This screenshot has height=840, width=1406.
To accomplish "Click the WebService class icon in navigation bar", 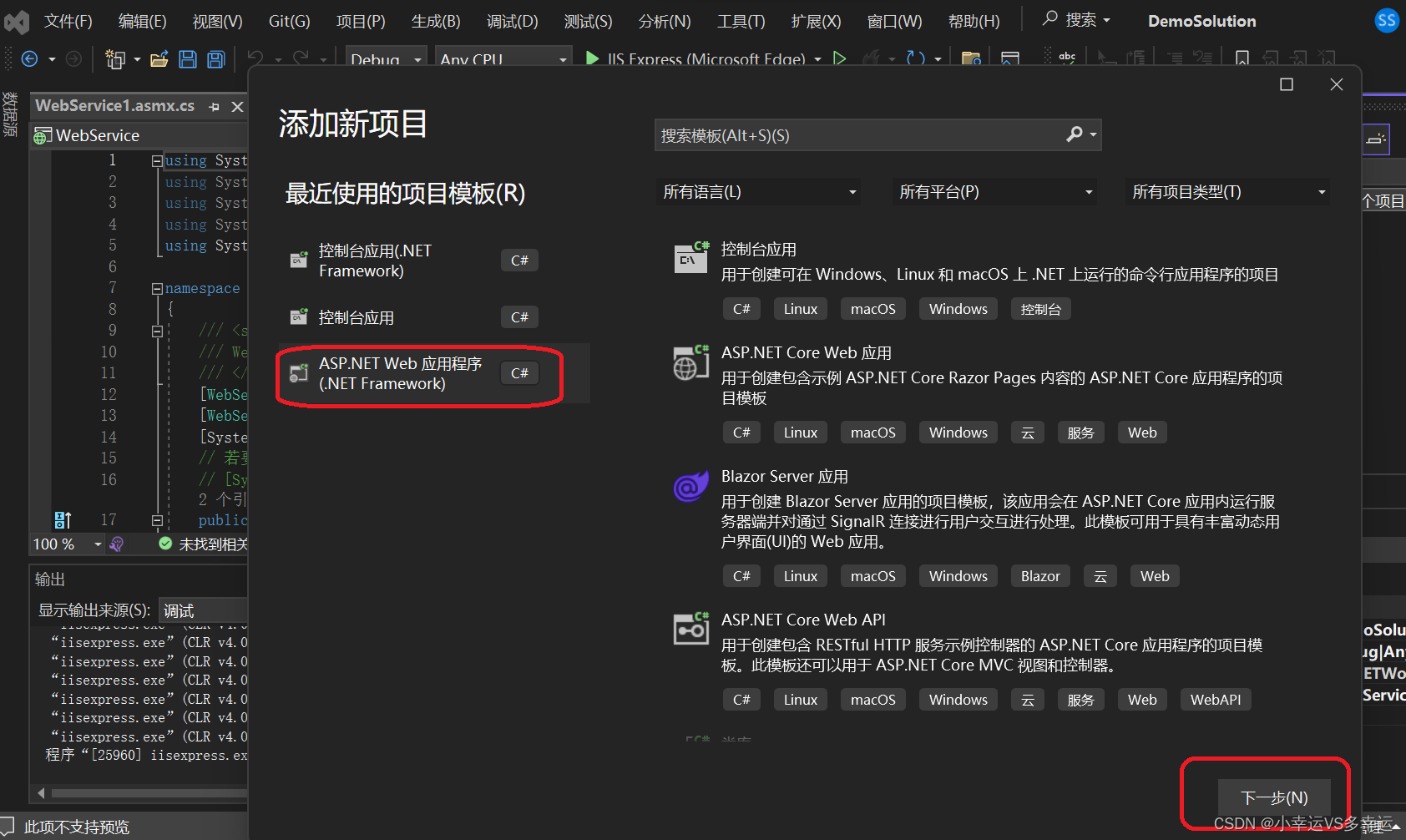I will coord(43,136).
